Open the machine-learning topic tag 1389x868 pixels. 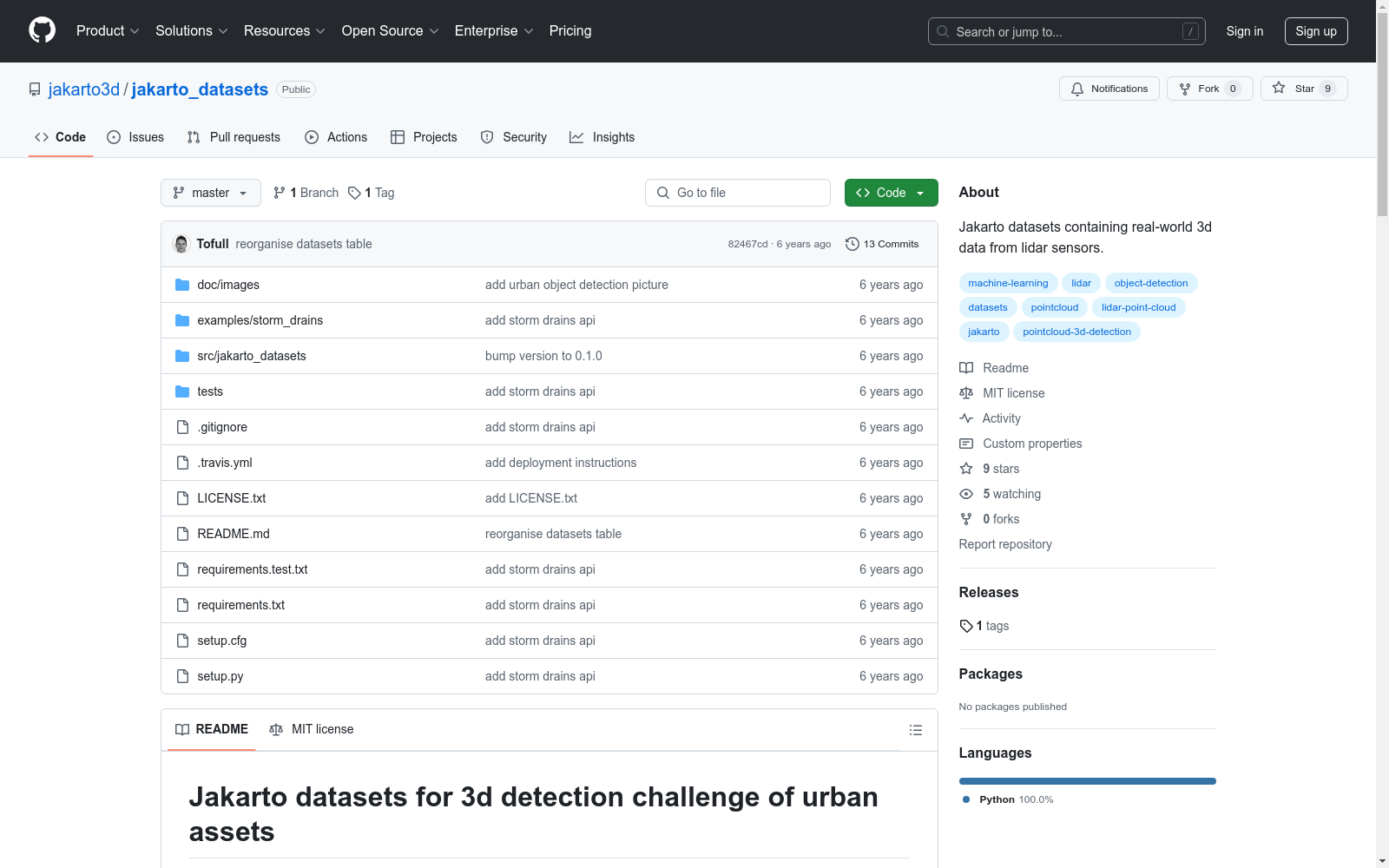[x=1008, y=283]
